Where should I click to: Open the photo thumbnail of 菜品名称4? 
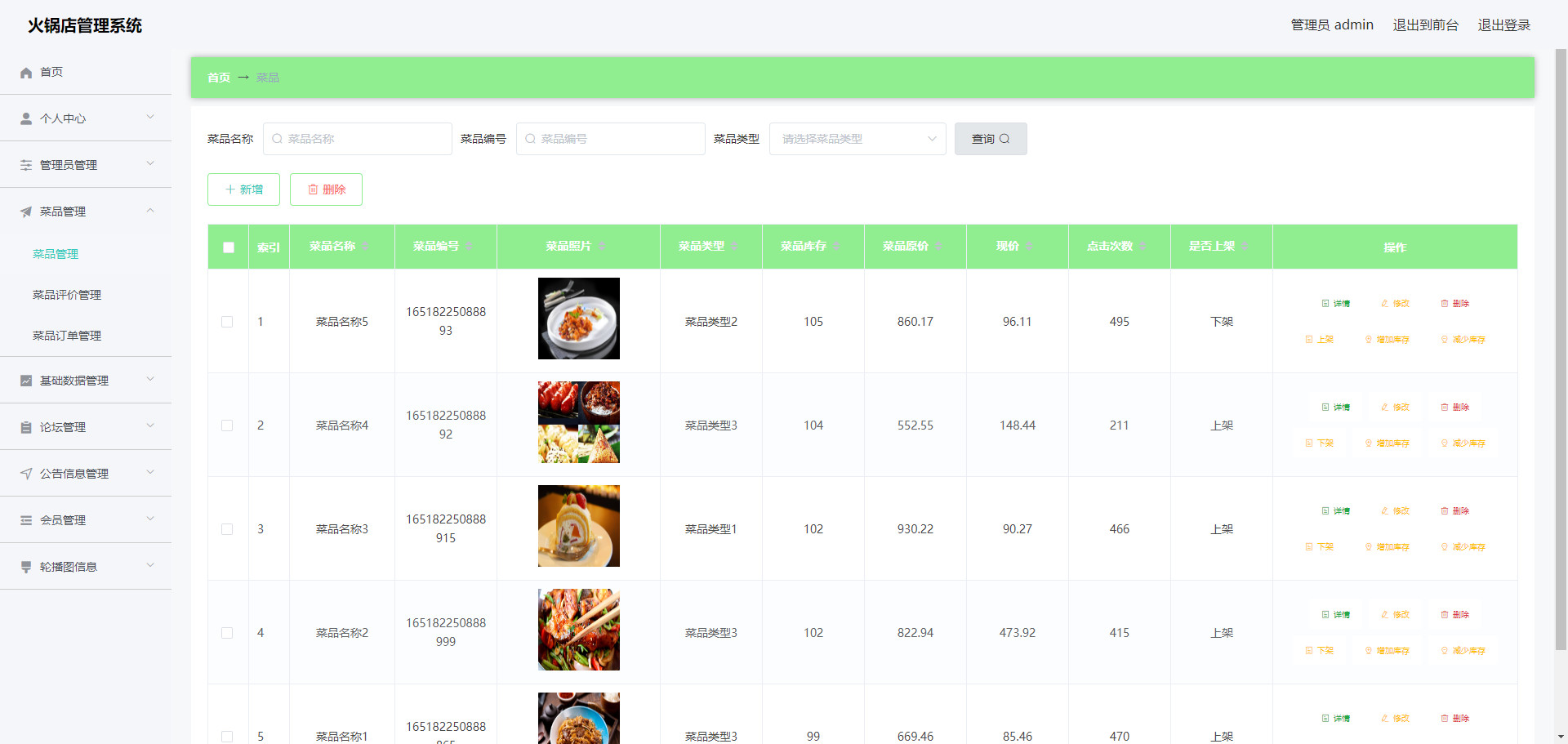(579, 422)
